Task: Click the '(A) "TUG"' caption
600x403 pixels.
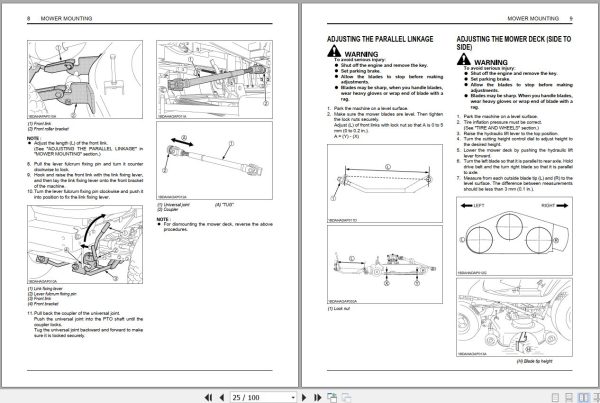Action: [224, 205]
